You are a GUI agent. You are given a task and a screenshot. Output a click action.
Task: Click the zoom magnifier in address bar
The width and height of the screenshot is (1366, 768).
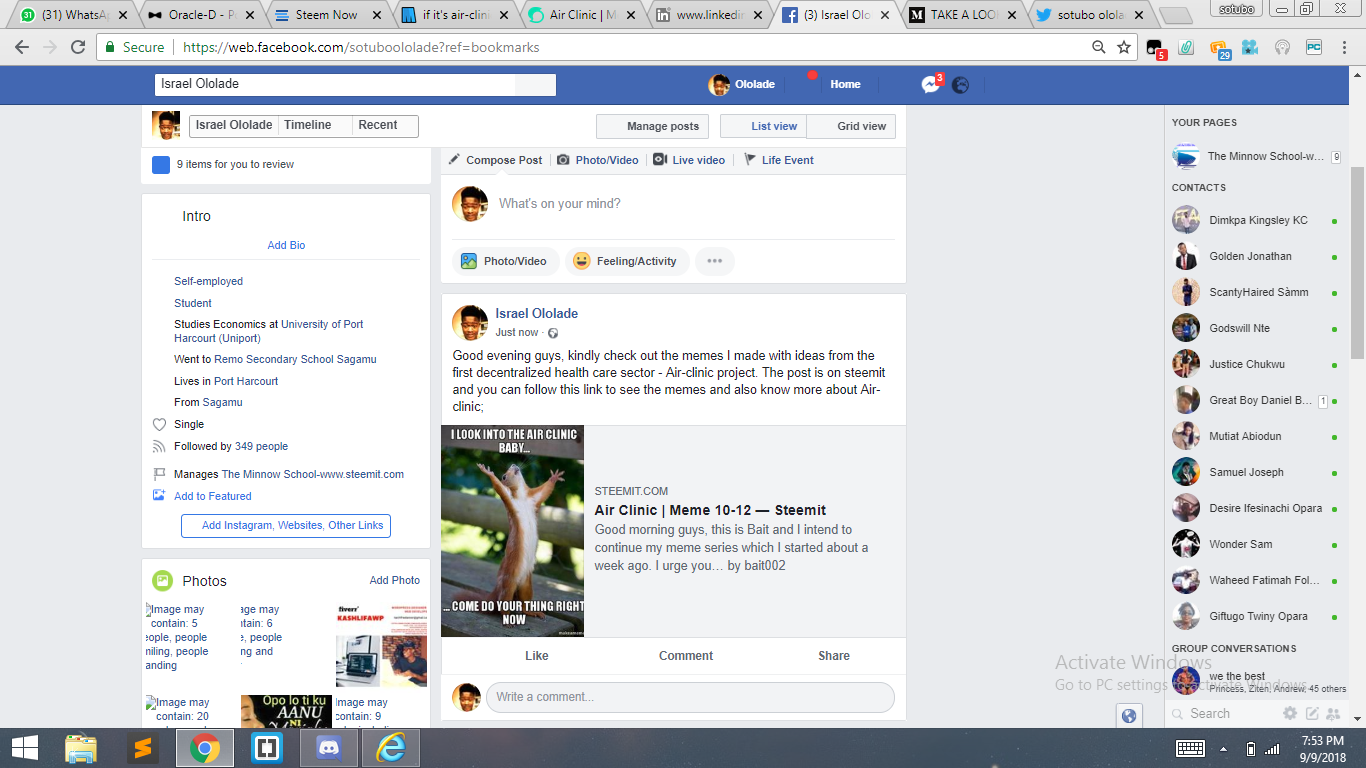[x=1099, y=47]
